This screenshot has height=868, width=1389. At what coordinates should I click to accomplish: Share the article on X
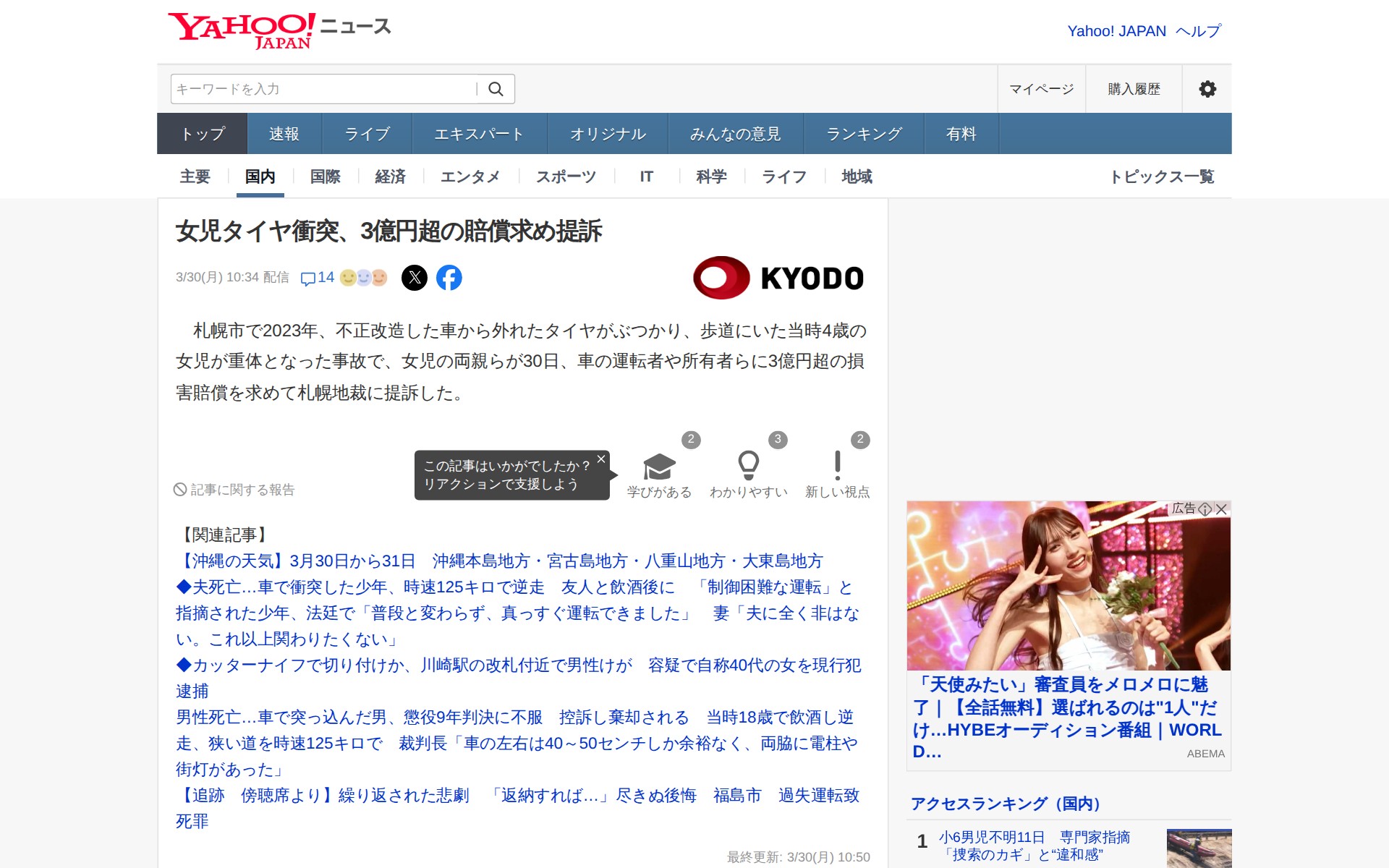click(415, 278)
